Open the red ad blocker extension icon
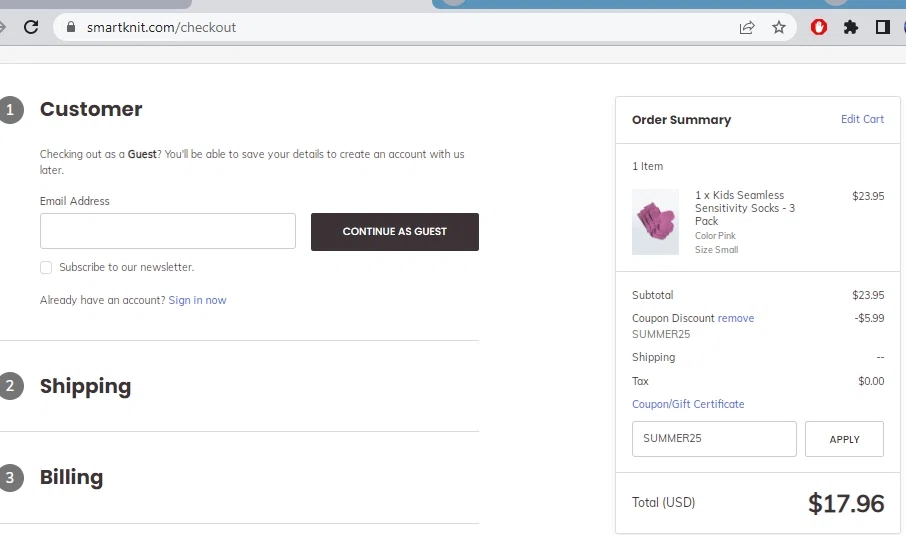The width and height of the screenshot is (906, 535). [819, 27]
